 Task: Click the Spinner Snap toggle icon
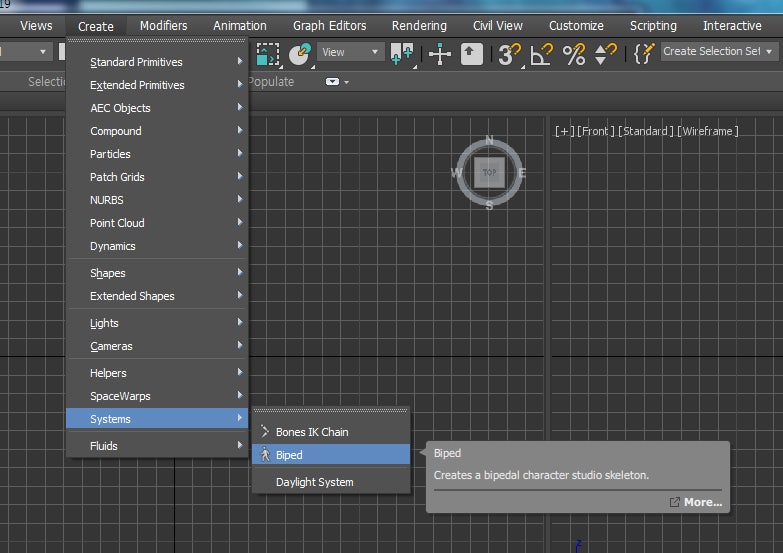point(606,53)
